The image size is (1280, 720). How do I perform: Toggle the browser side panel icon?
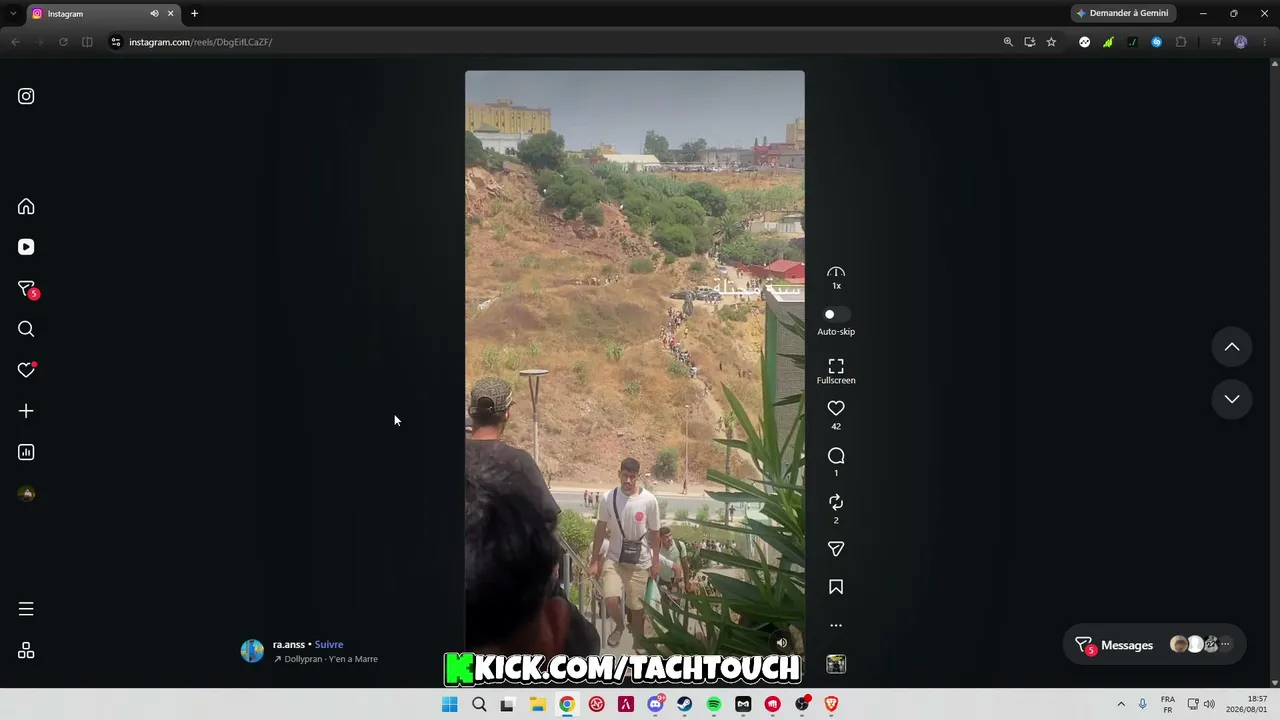tap(87, 42)
